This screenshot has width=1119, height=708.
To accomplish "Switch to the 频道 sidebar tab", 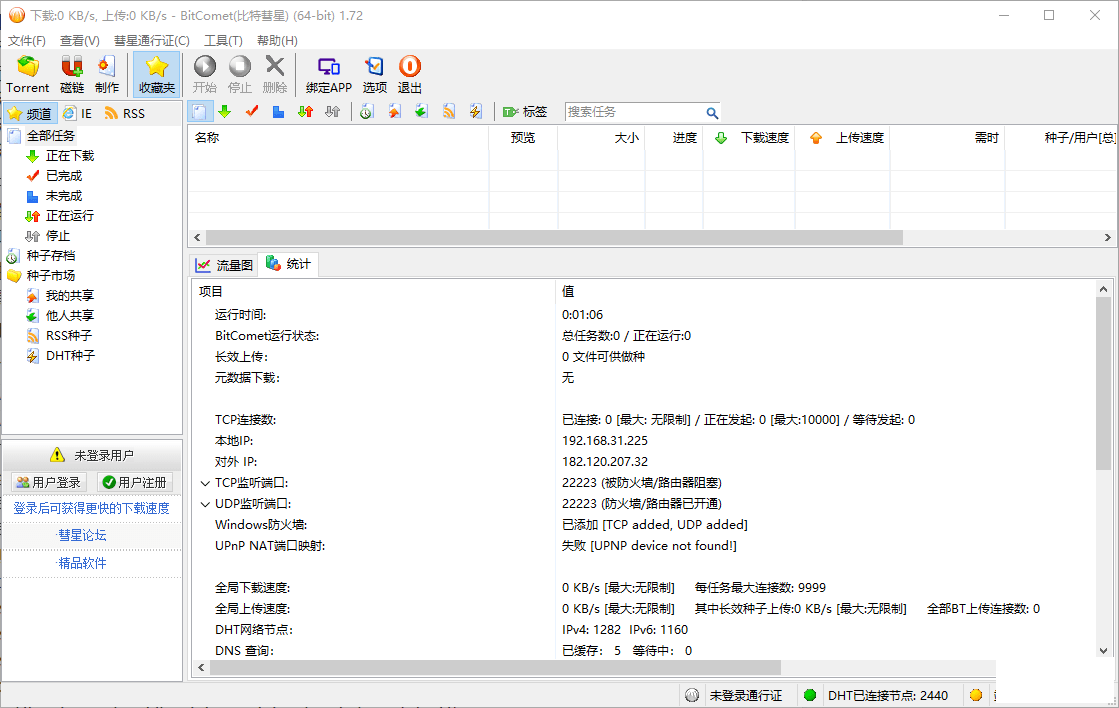I will point(30,113).
